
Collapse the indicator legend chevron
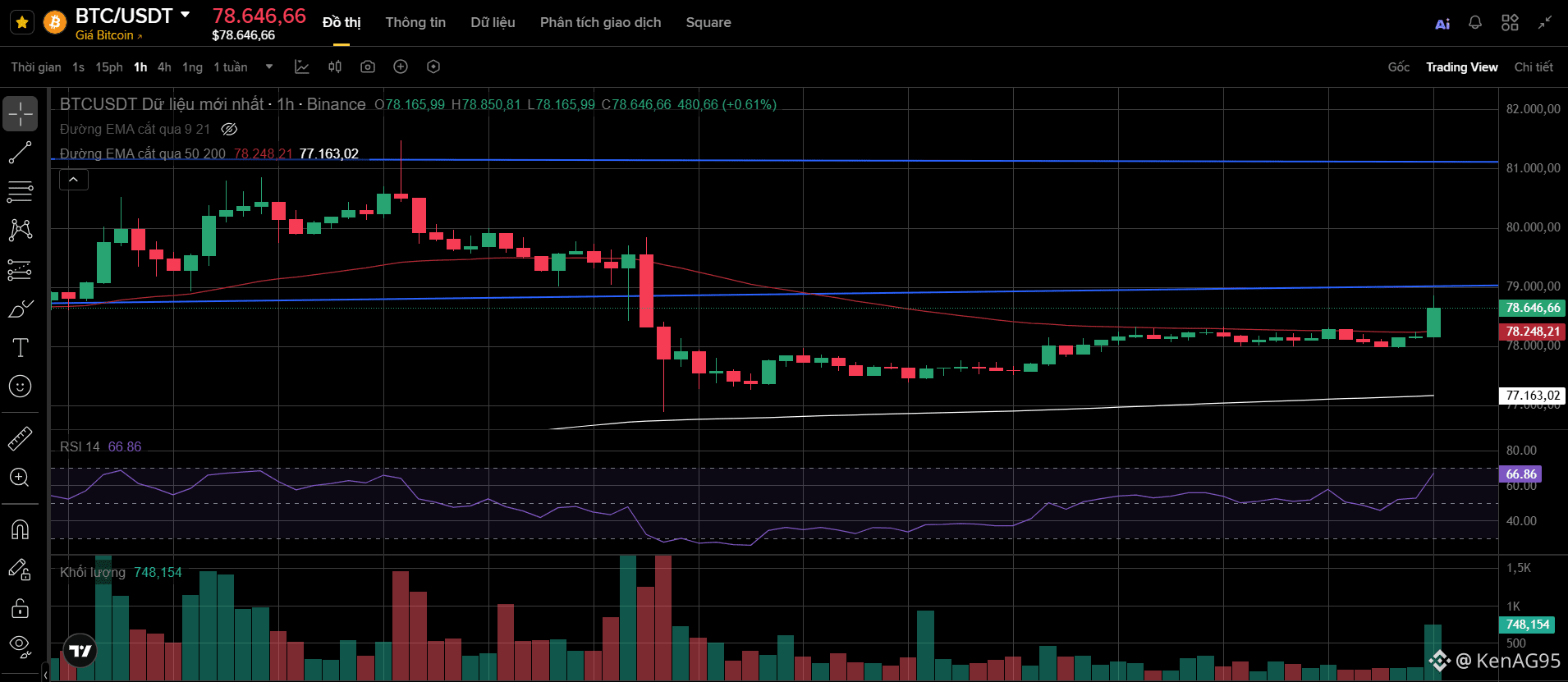pos(74,180)
